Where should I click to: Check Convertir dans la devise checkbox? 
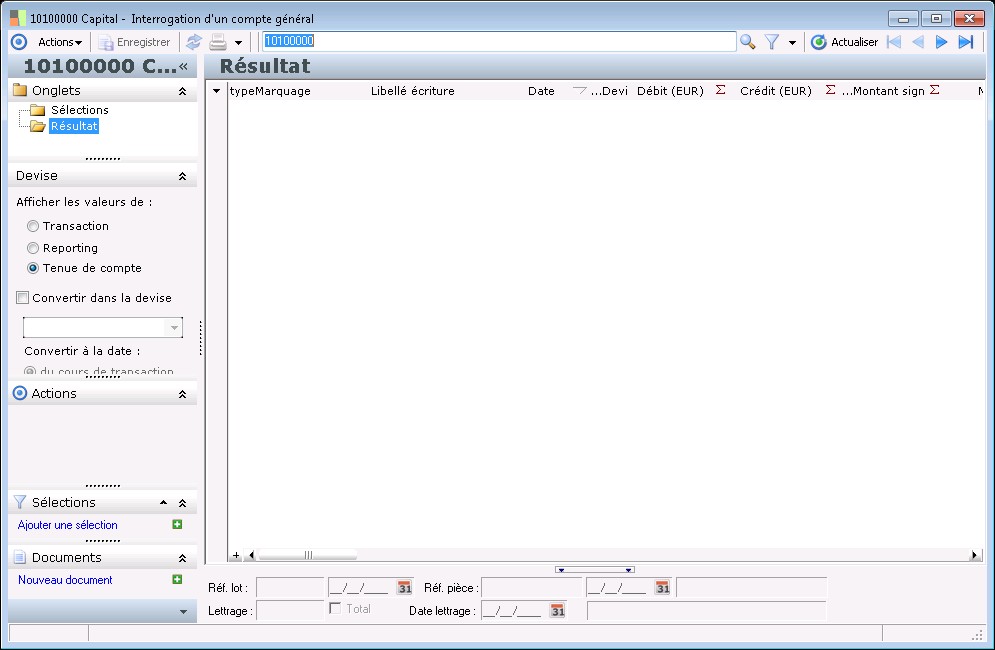[x=23, y=297]
